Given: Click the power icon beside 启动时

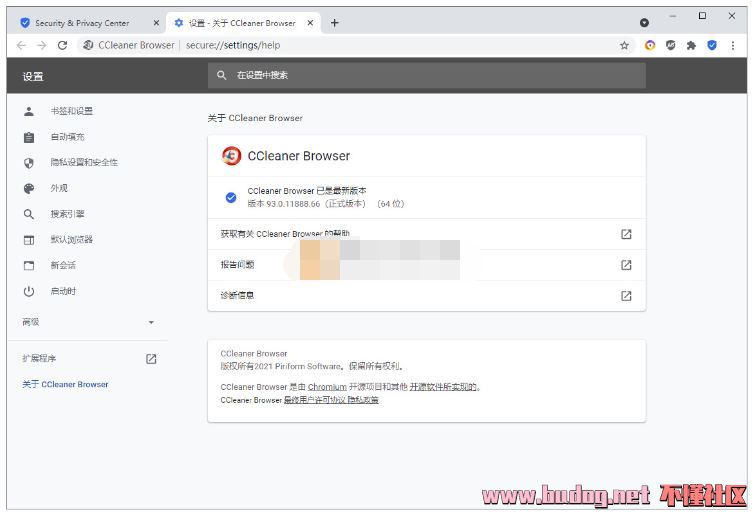Looking at the screenshot, I should click(x=29, y=291).
